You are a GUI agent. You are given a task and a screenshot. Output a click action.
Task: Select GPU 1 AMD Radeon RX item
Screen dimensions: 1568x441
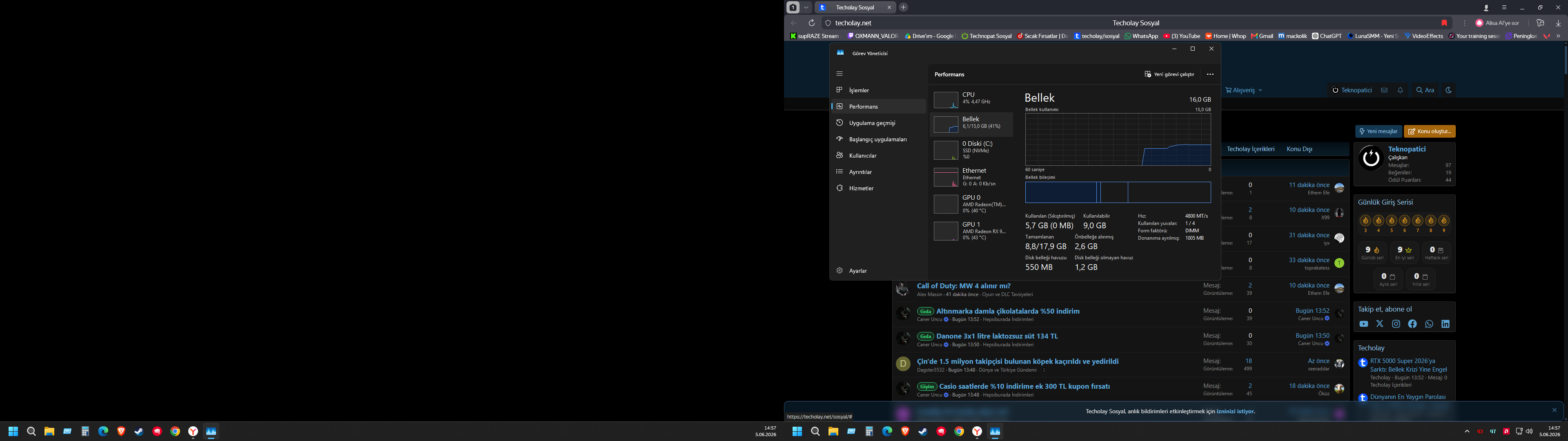(971, 231)
